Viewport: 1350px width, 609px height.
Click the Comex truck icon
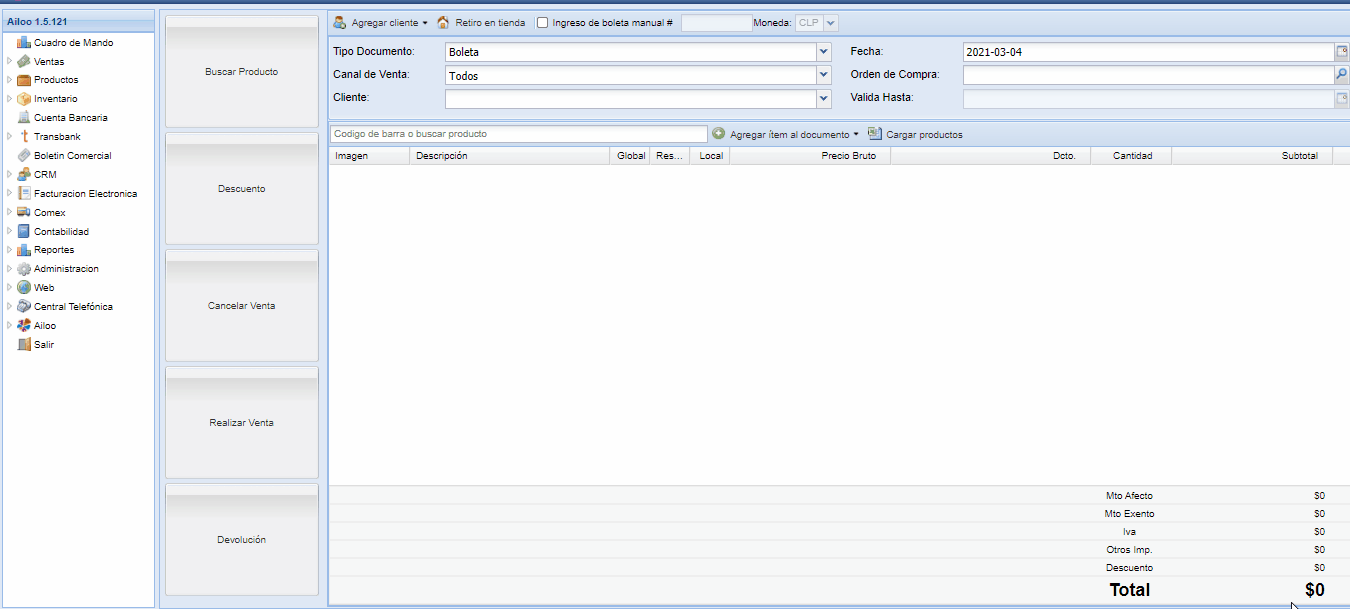(24, 212)
